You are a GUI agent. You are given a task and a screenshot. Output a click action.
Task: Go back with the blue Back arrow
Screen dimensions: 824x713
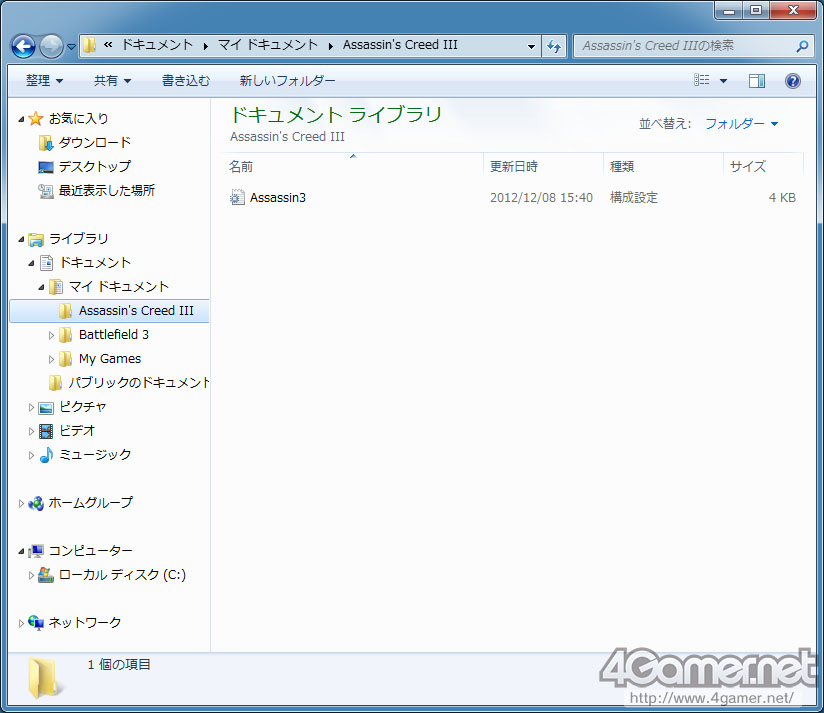[x=24, y=46]
